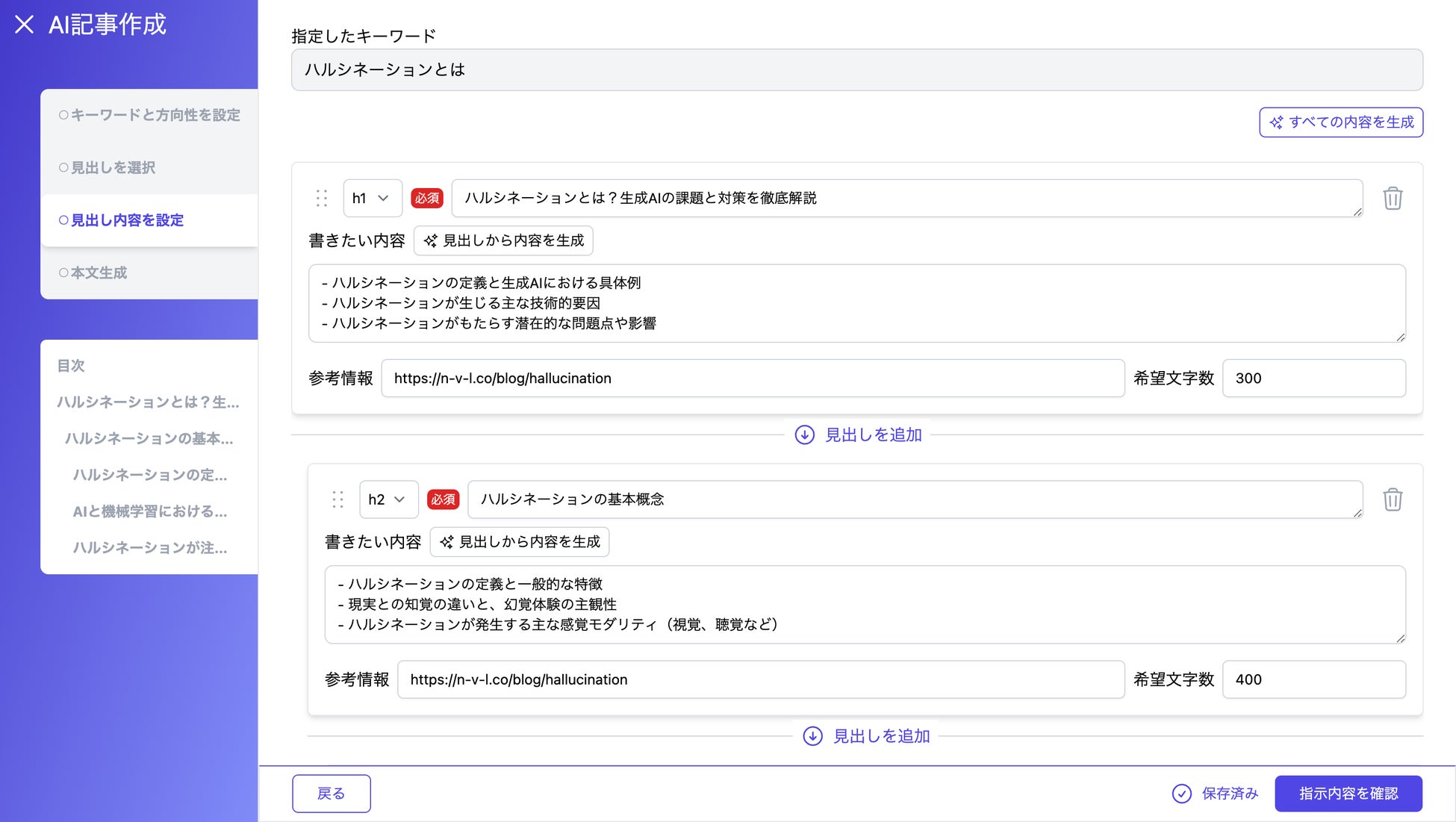Jump to ハルシネーションの基本... in 目次
Viewport: 1456px width, 822px height.
click(x=149, y=439)
